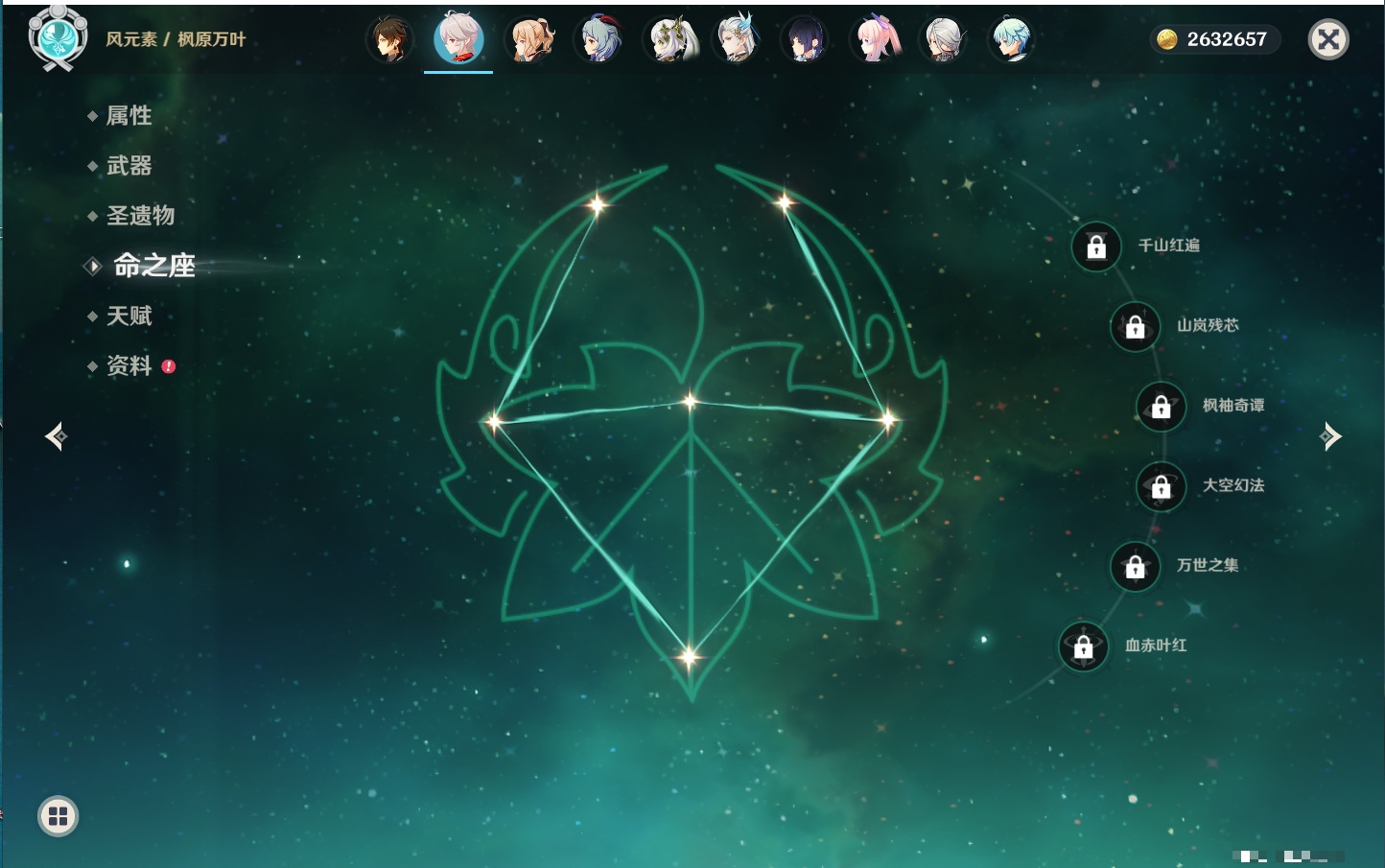The height and width of the screenshot is (868, 1385).
Task: Open the locked 山岚残芯 constellation node
Action: (x=1136, y=326)
